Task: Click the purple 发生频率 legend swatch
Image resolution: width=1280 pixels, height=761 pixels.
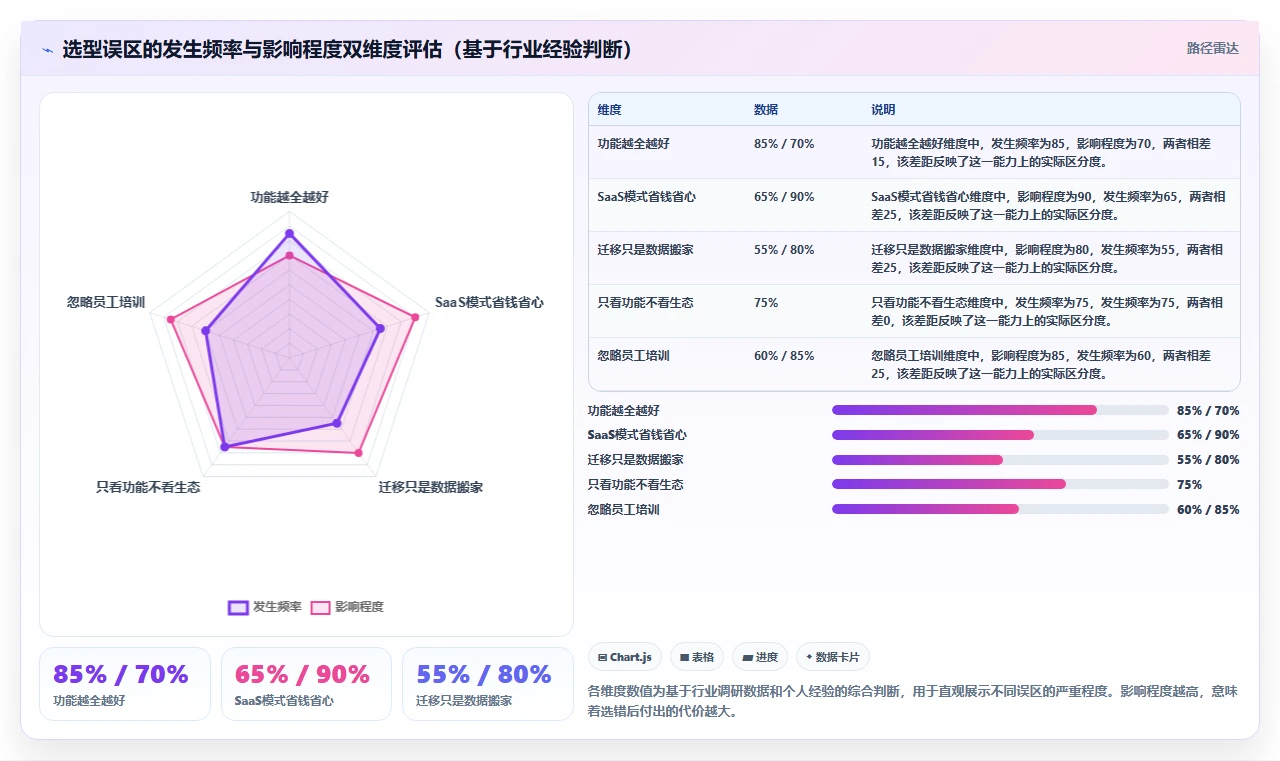Action: click(238, 607)
